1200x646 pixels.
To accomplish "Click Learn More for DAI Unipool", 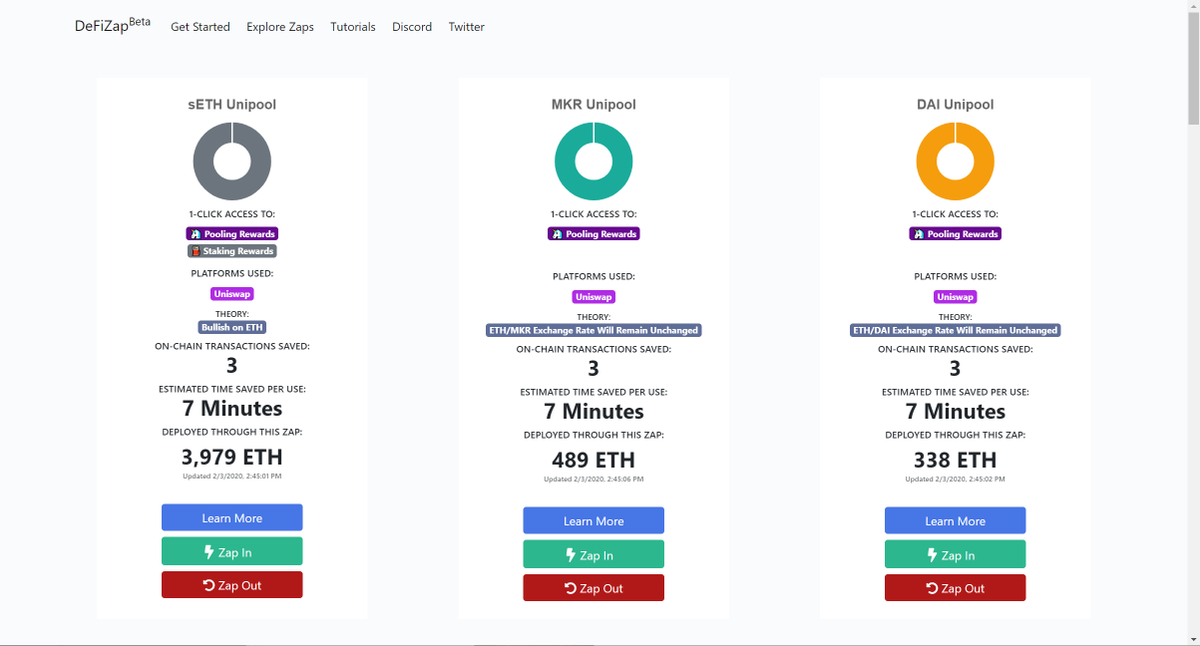I will tap(955, 521).
